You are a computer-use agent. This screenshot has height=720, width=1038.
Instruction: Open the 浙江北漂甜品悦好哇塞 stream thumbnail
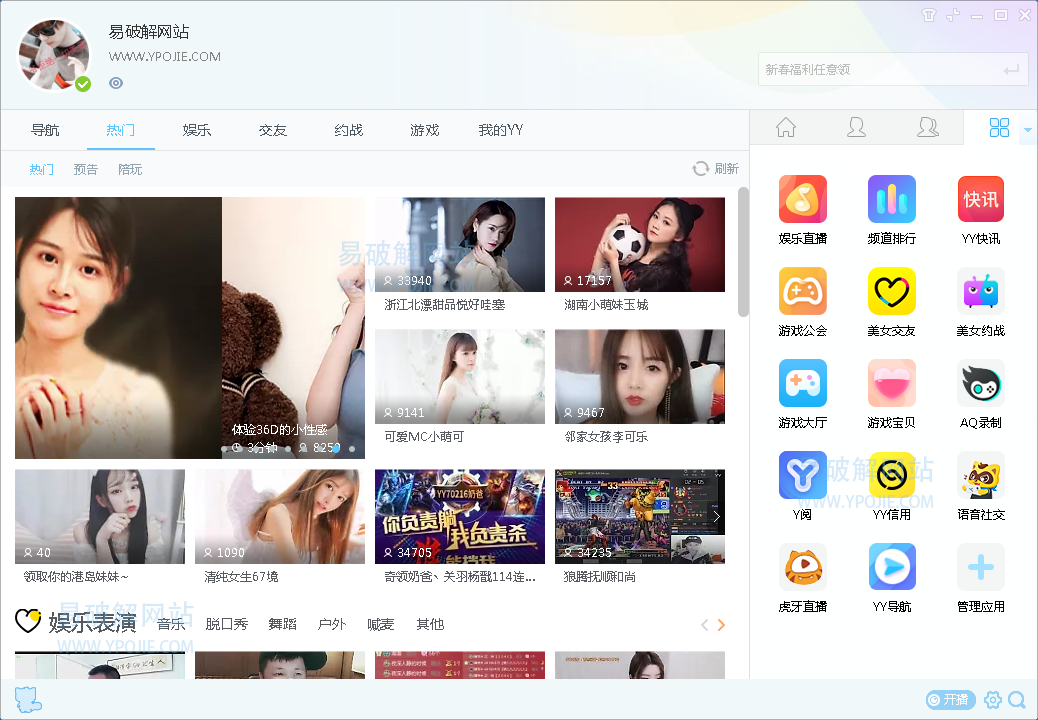tap(459, 244)
